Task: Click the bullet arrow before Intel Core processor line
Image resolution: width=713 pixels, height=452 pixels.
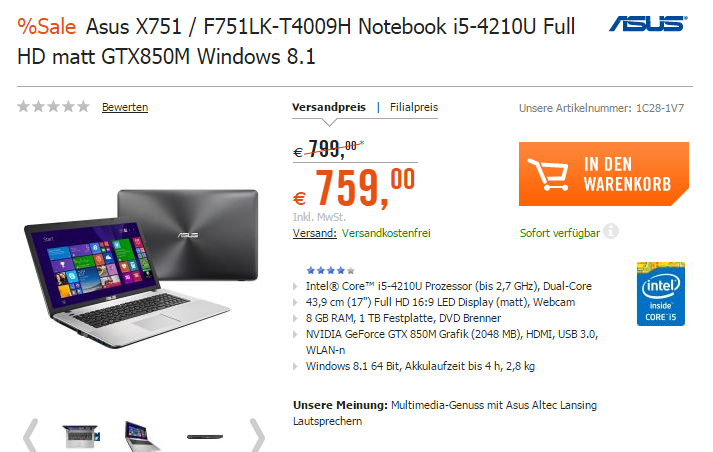Action: pos(296,286)
